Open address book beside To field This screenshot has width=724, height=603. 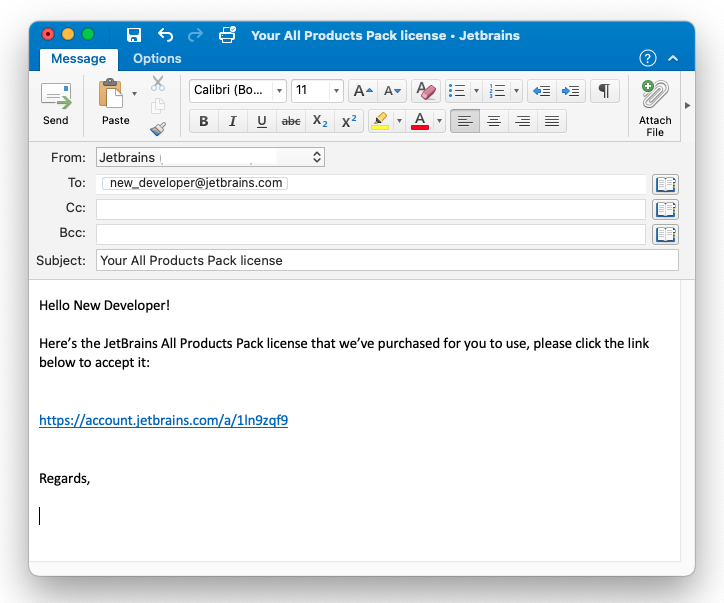(x=665, y=184)
